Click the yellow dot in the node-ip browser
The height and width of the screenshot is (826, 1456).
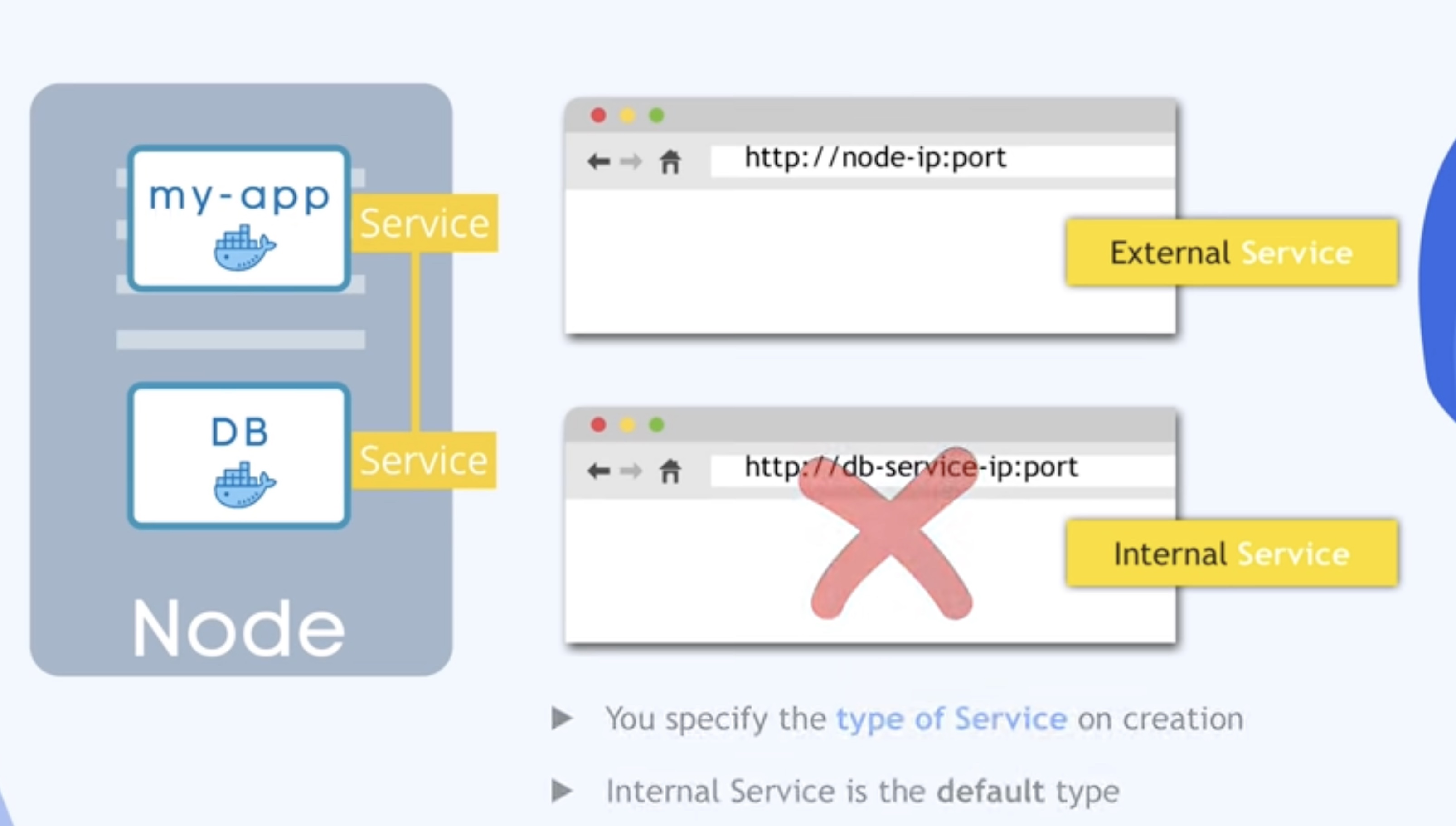(x=627, y=115)
